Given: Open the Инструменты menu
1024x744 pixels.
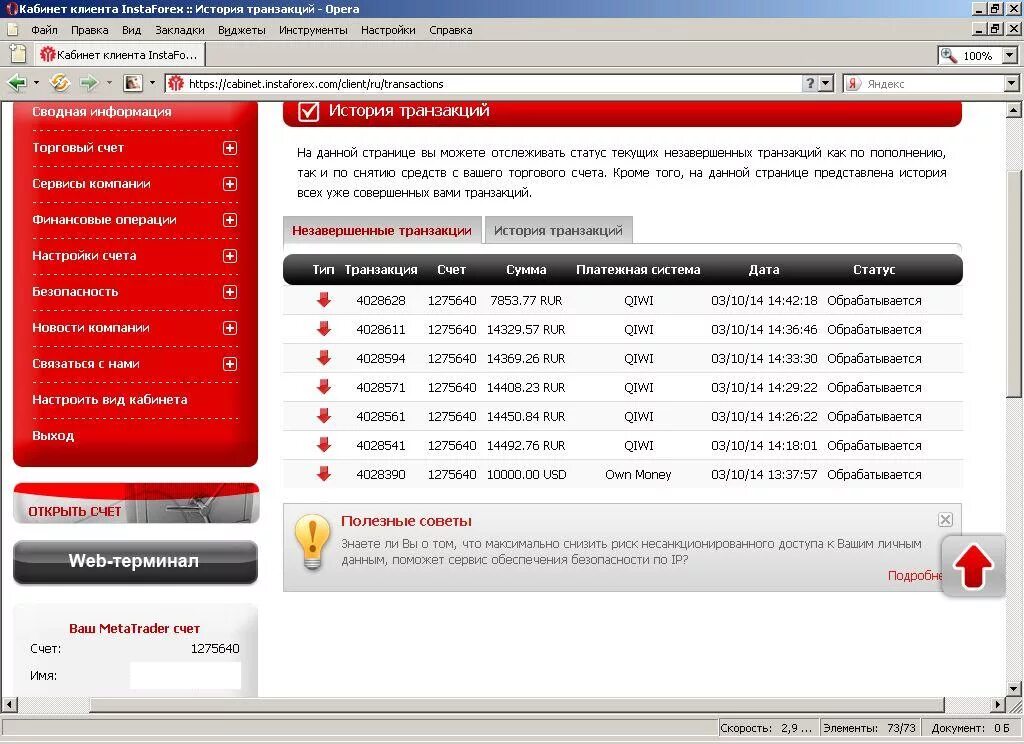Looking at the screenshot, I should pyautogui.click(x=313, y=30).
